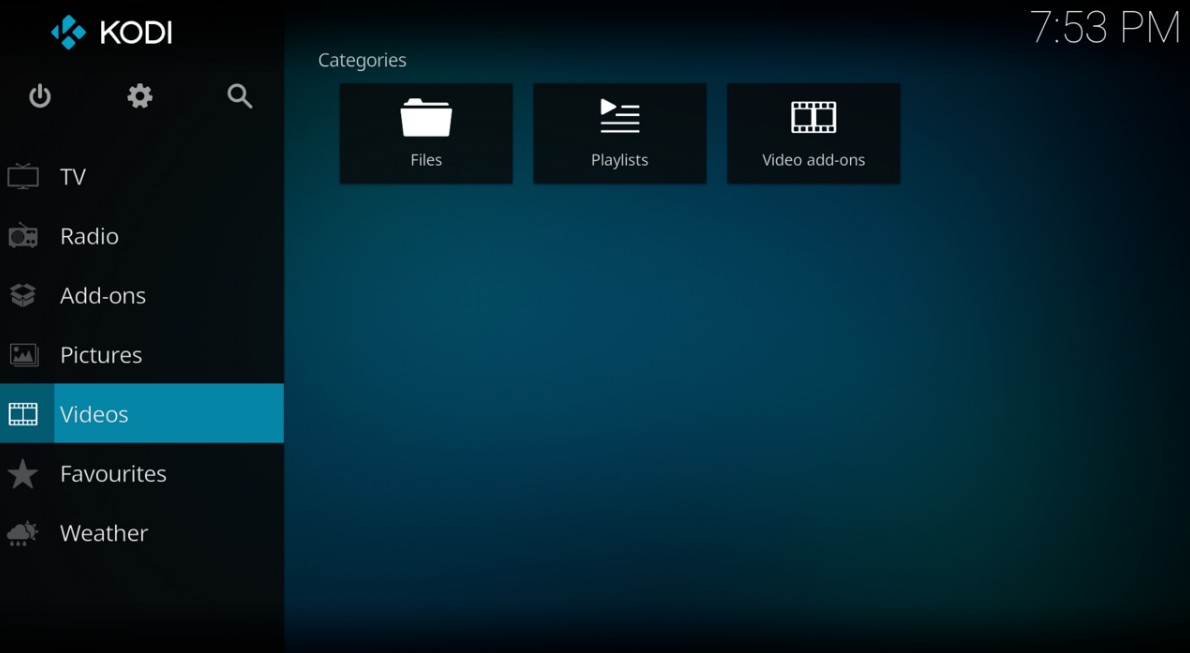Open the Favourites star icon
Screen dimensions: 1190x653
click(x=24, y=473)
